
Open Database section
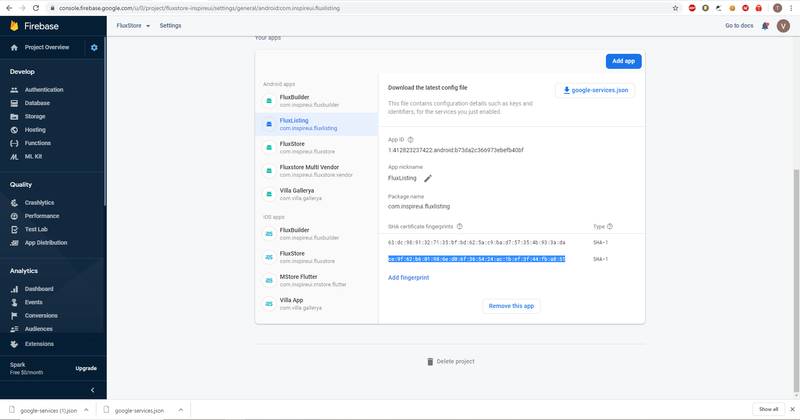37,103
